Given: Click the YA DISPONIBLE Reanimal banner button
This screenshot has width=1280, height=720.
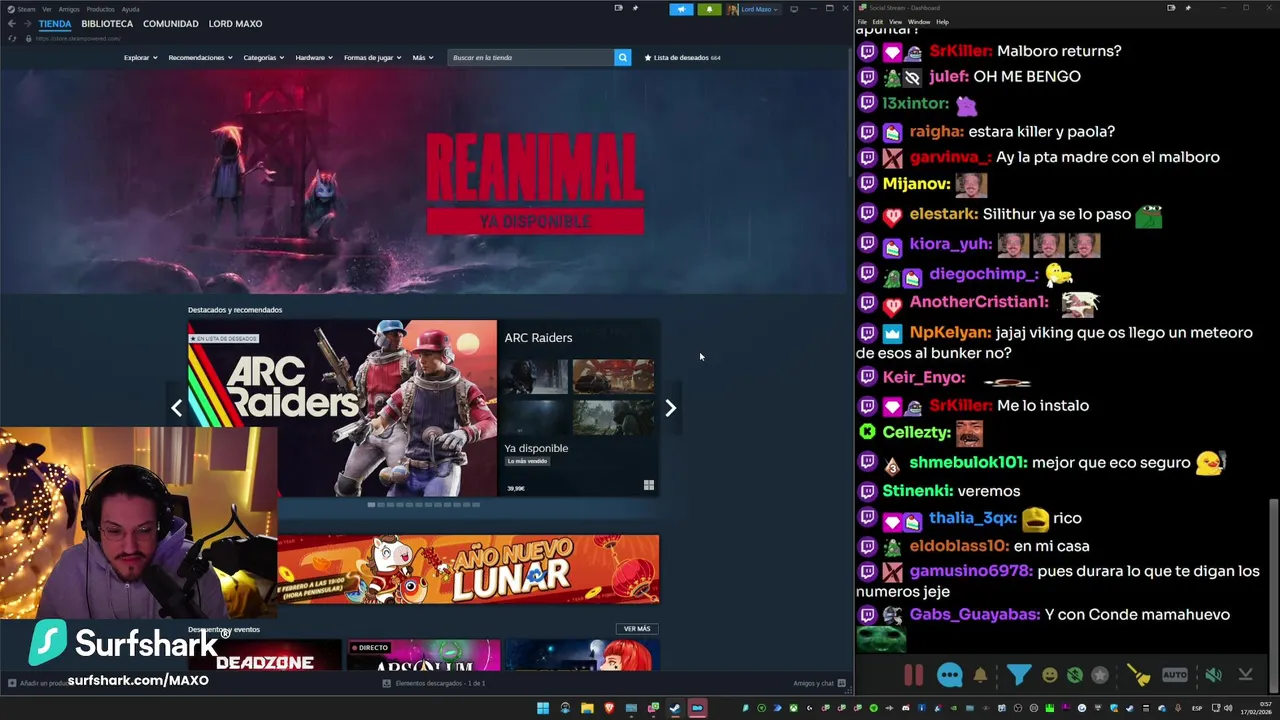Looking at the screenshot, I should click(535, 221).
